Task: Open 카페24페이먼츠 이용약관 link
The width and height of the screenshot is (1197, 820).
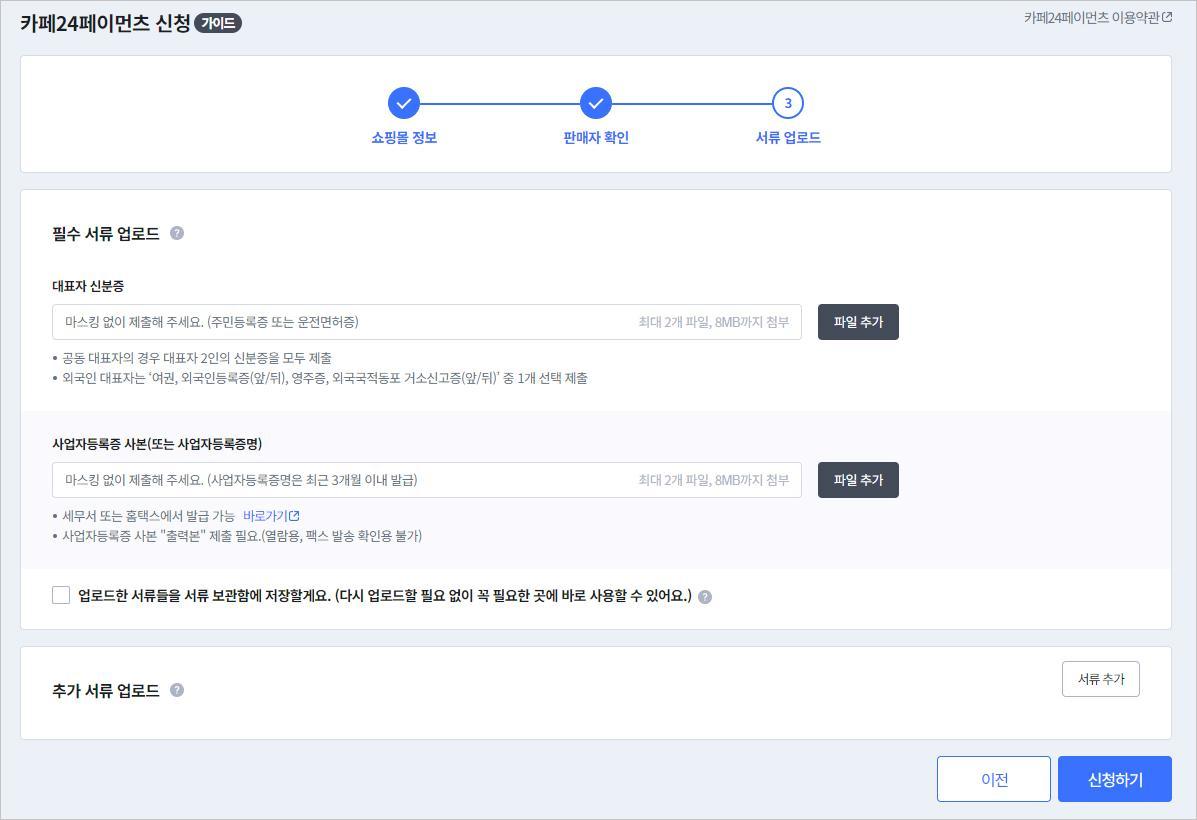Action: (1091, 18)
